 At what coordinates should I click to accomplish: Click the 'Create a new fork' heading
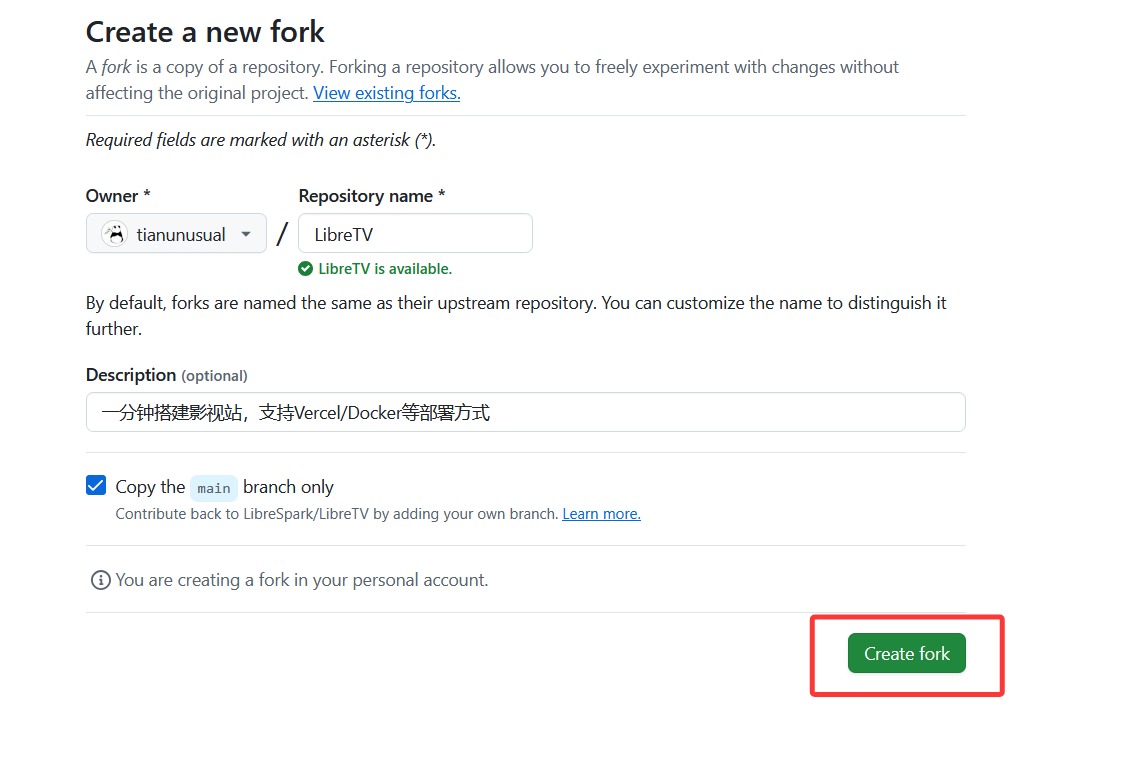click(x=205, y=32)
